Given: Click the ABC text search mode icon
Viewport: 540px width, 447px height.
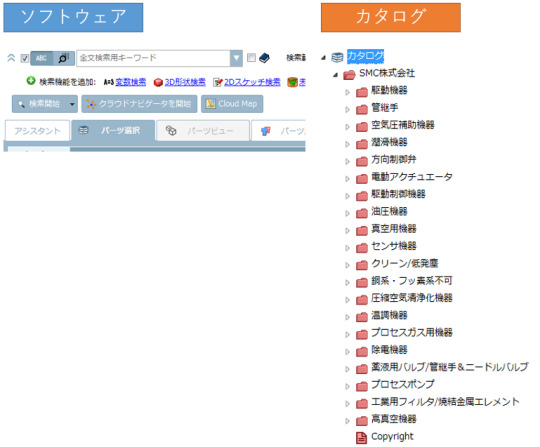Looking at the screenshot, I should point(41,58).
